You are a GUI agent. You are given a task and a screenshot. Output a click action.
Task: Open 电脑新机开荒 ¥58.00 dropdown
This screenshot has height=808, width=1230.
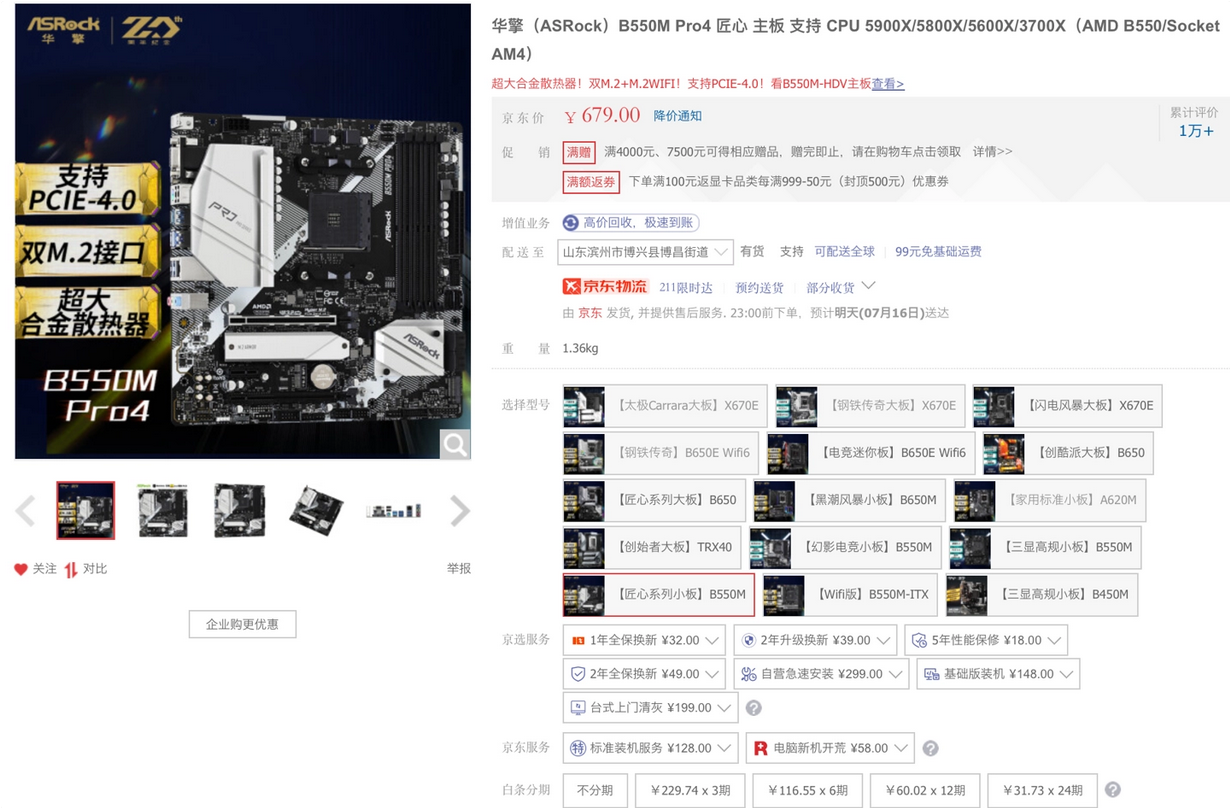[830, 748]
